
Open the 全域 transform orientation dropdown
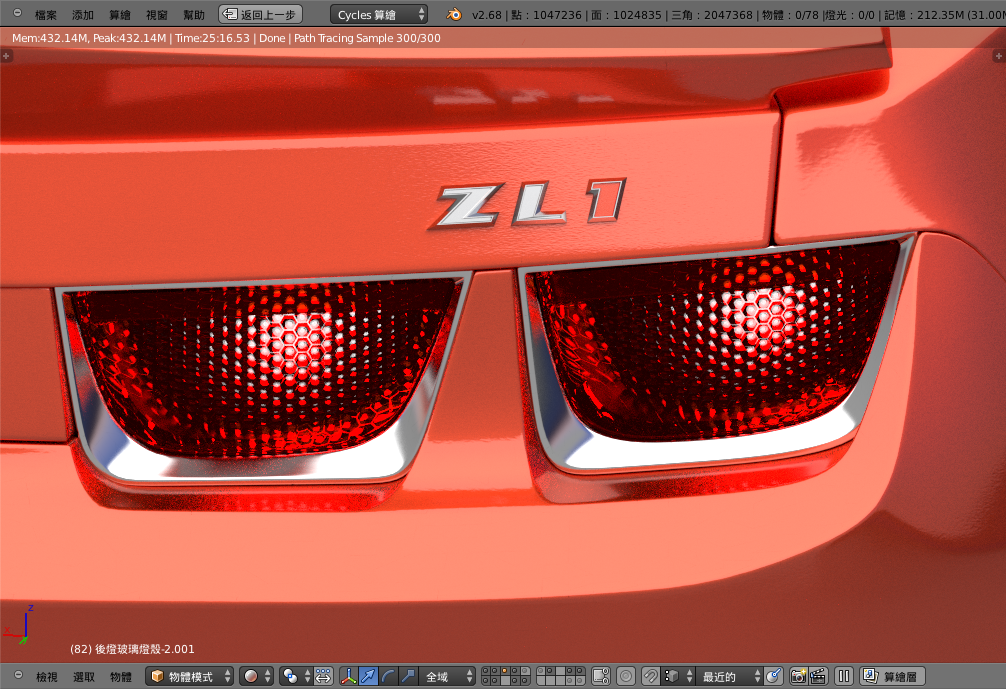(x=446, y=677)
